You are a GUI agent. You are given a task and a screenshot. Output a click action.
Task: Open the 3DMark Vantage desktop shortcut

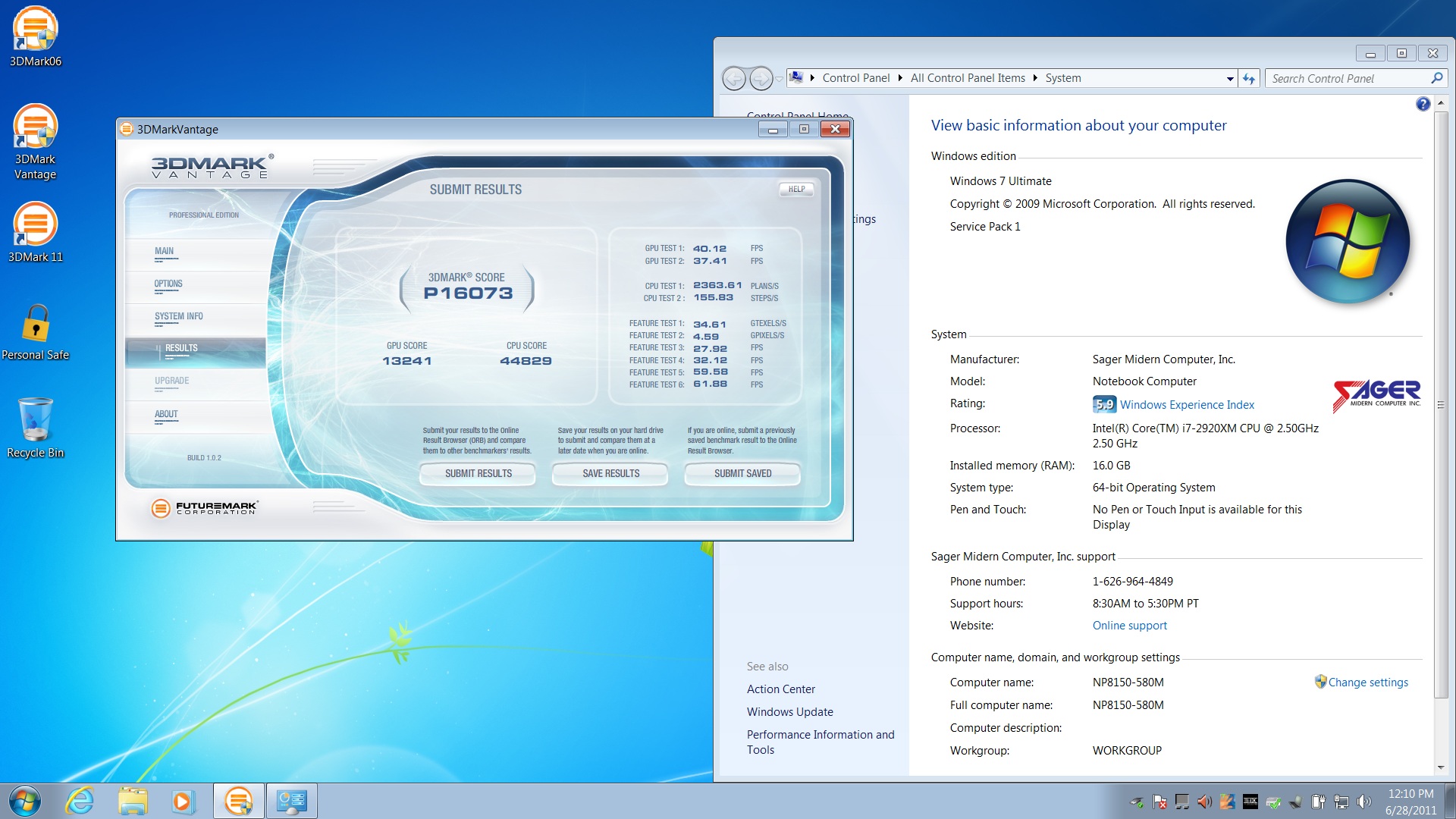click(35, 142)
